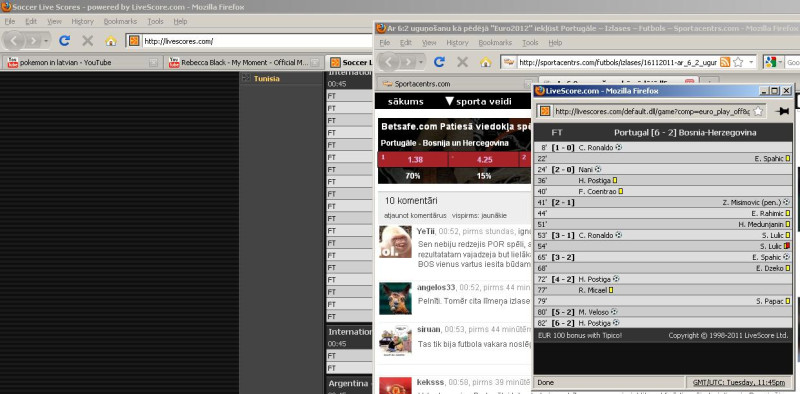Open the 'EUR 100 bonus with Tipico!' link
Image resolution: width=800 pixels, height=394 pixels.
click(x=580, y=335)
